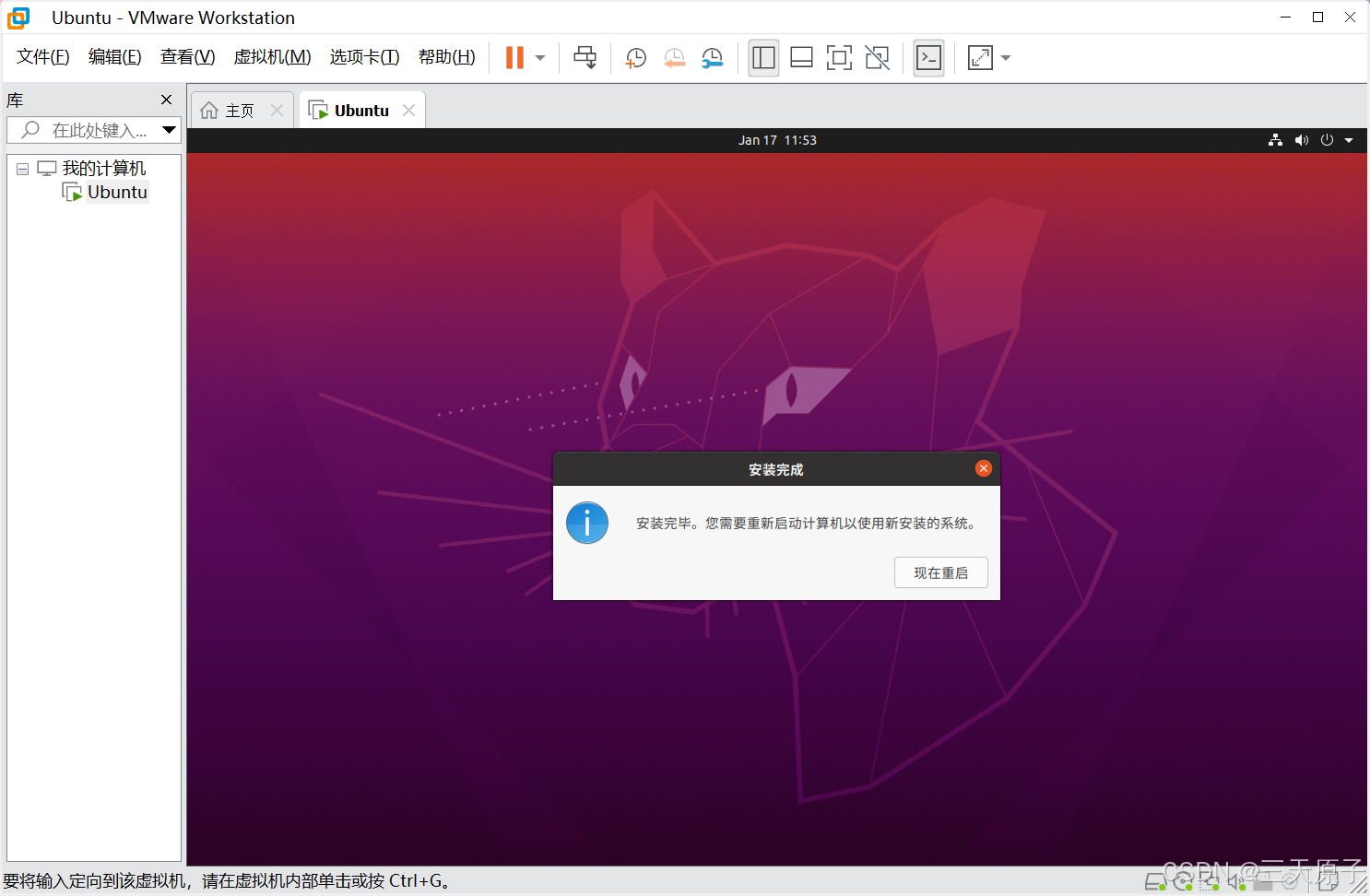Switch to the 主页 tab

pos(236,109)
